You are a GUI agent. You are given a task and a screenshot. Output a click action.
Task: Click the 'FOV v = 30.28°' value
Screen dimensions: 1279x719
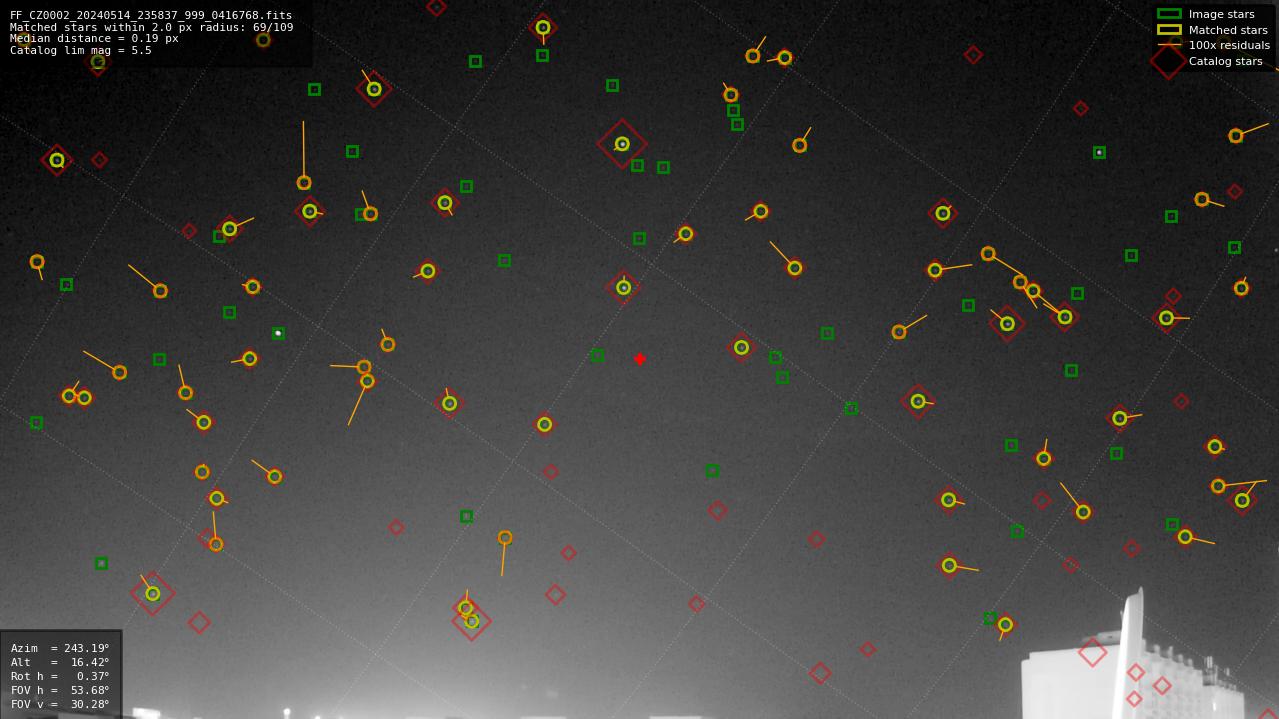coord(60,704)
